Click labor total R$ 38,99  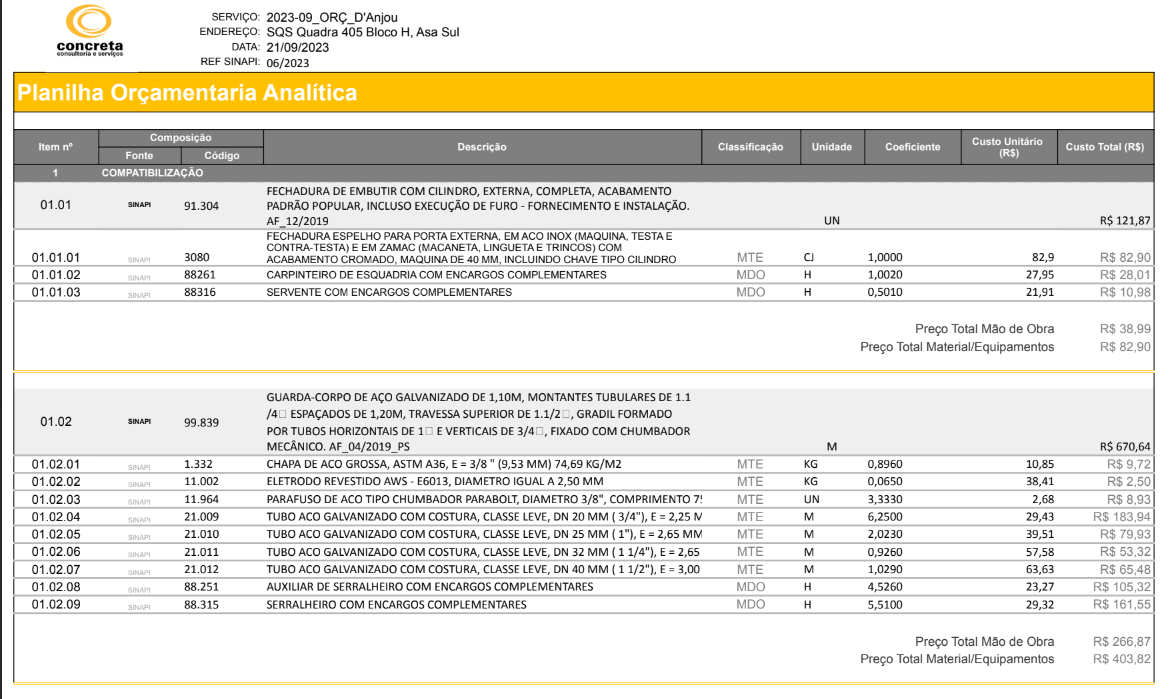coord(1125,329)
